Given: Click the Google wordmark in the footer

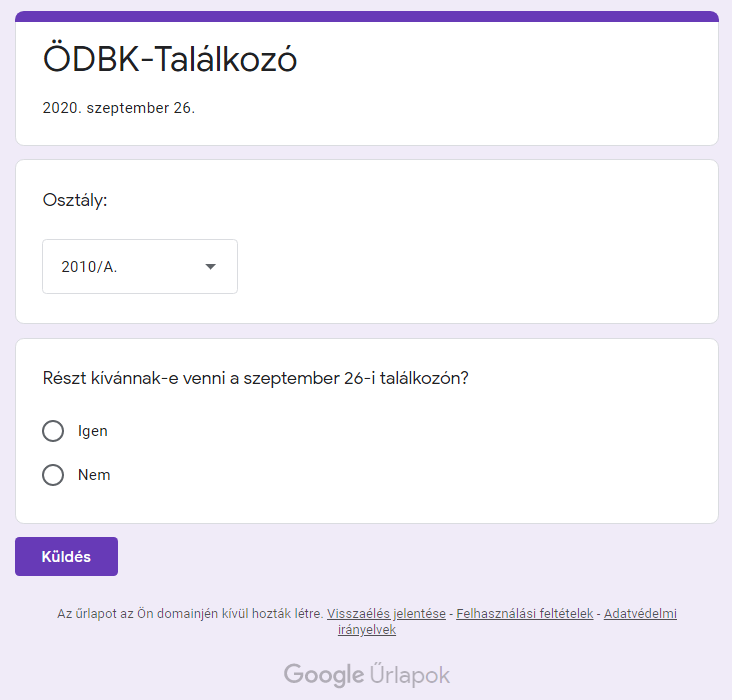Looking at the screenshot, I should 323,675.
